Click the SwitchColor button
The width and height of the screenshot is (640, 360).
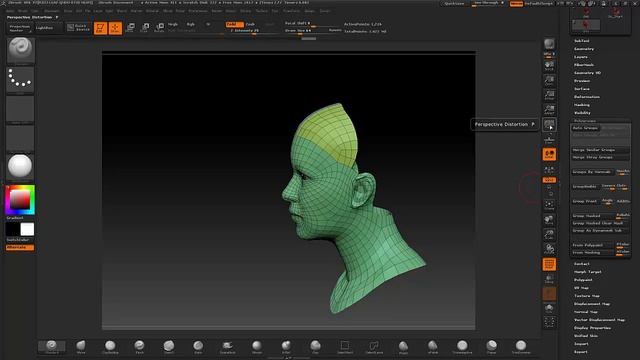(18, 240)
